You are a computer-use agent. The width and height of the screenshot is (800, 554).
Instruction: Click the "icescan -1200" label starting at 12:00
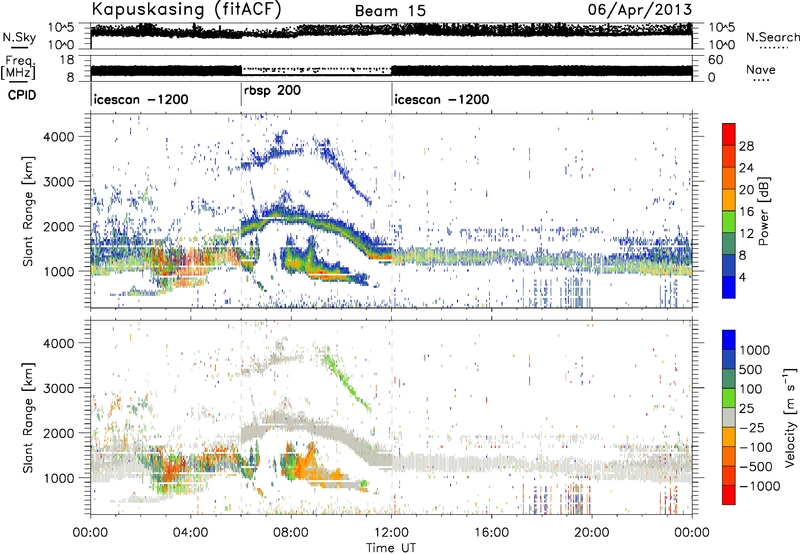442,99
